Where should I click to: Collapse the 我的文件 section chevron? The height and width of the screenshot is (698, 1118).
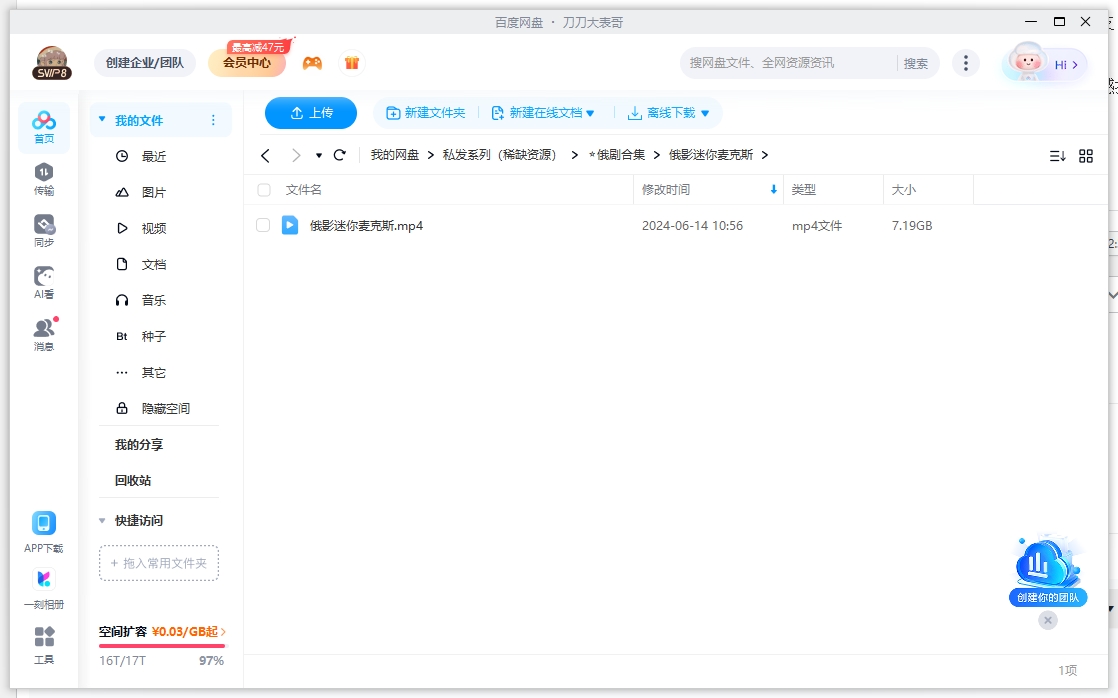[x=101, y=118]
